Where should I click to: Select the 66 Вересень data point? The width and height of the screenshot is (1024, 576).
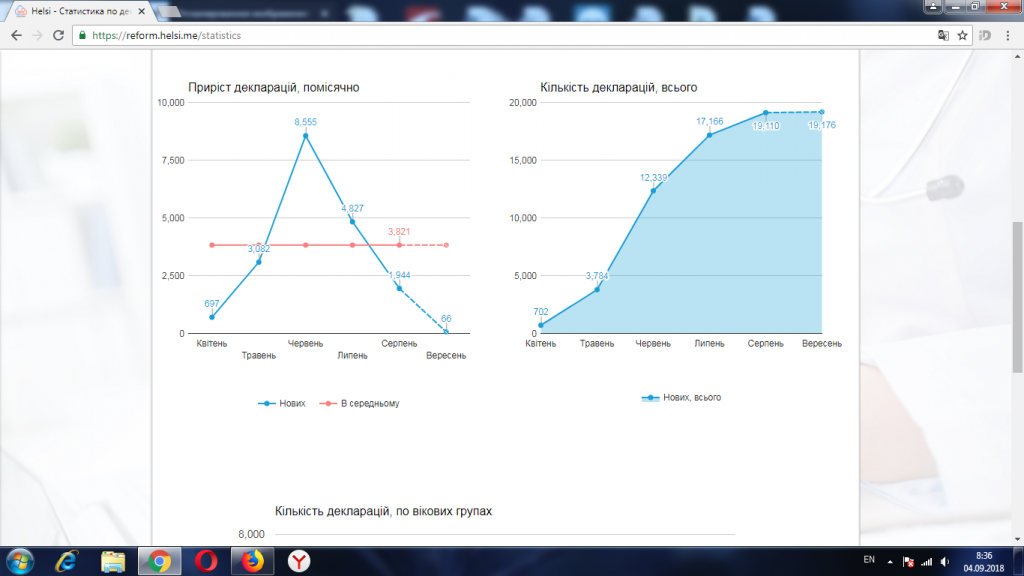coord(447,332)
